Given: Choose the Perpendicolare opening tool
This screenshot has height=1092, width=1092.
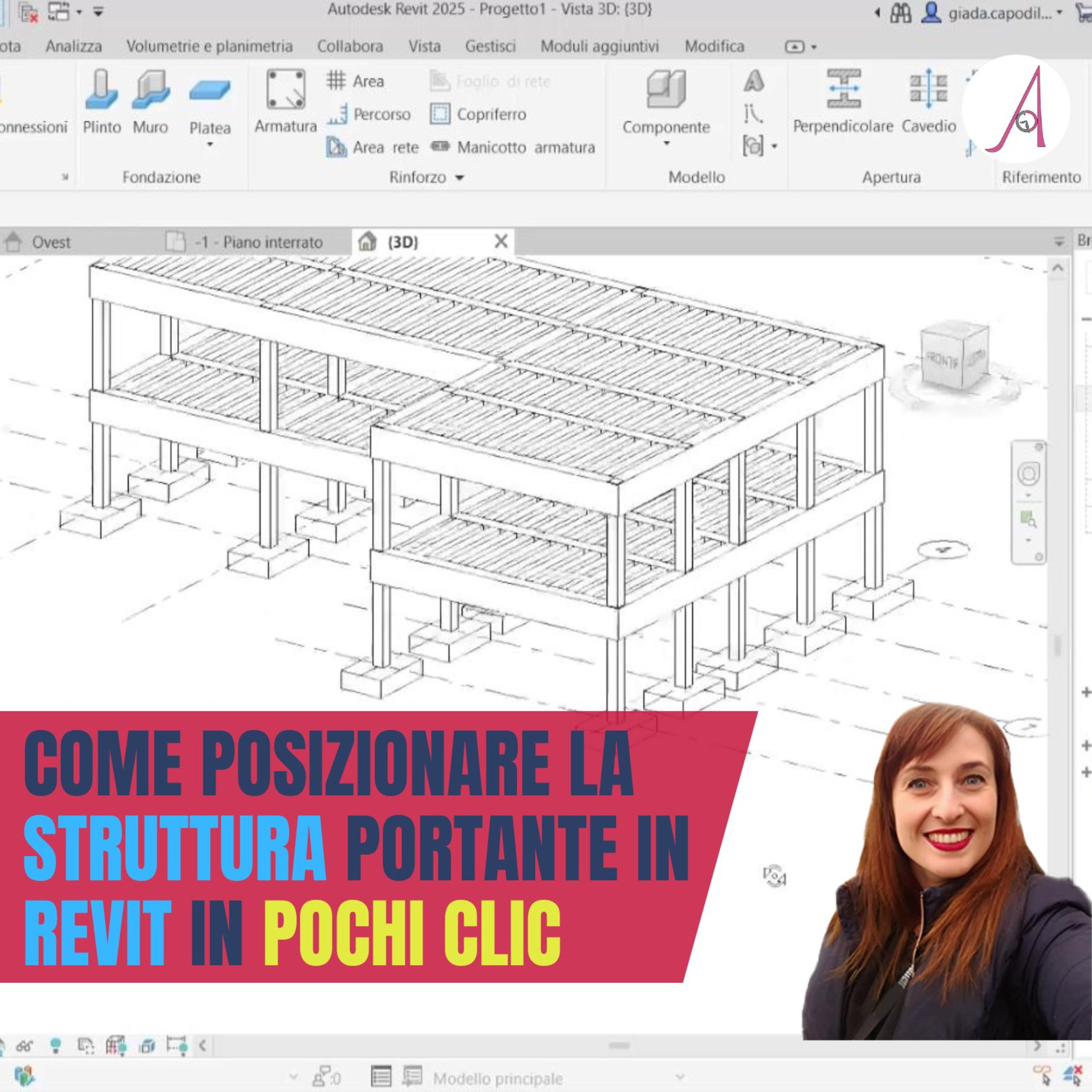Looking at the screenshot, I should [x=843, y=102].
